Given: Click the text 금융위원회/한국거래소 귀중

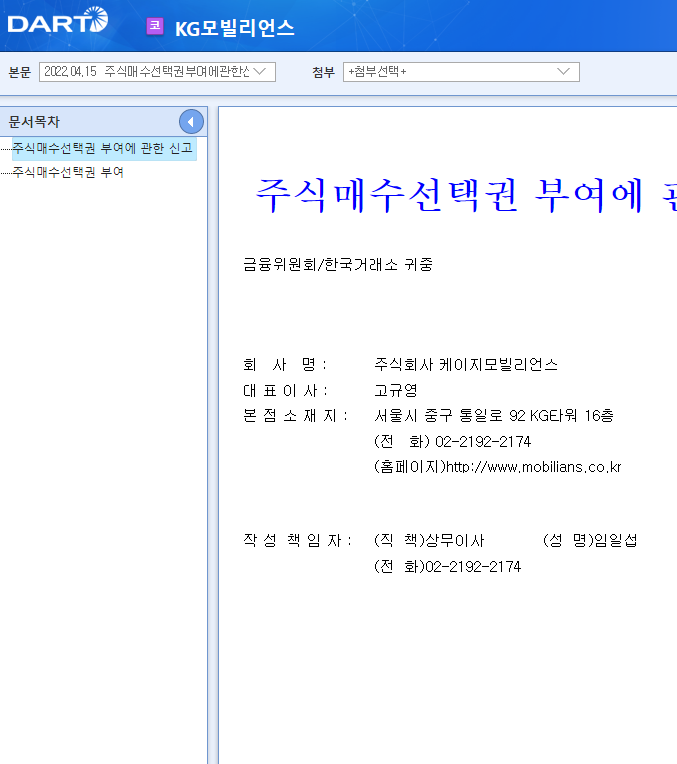Looking at the screenshot, I should pos(338,265).
